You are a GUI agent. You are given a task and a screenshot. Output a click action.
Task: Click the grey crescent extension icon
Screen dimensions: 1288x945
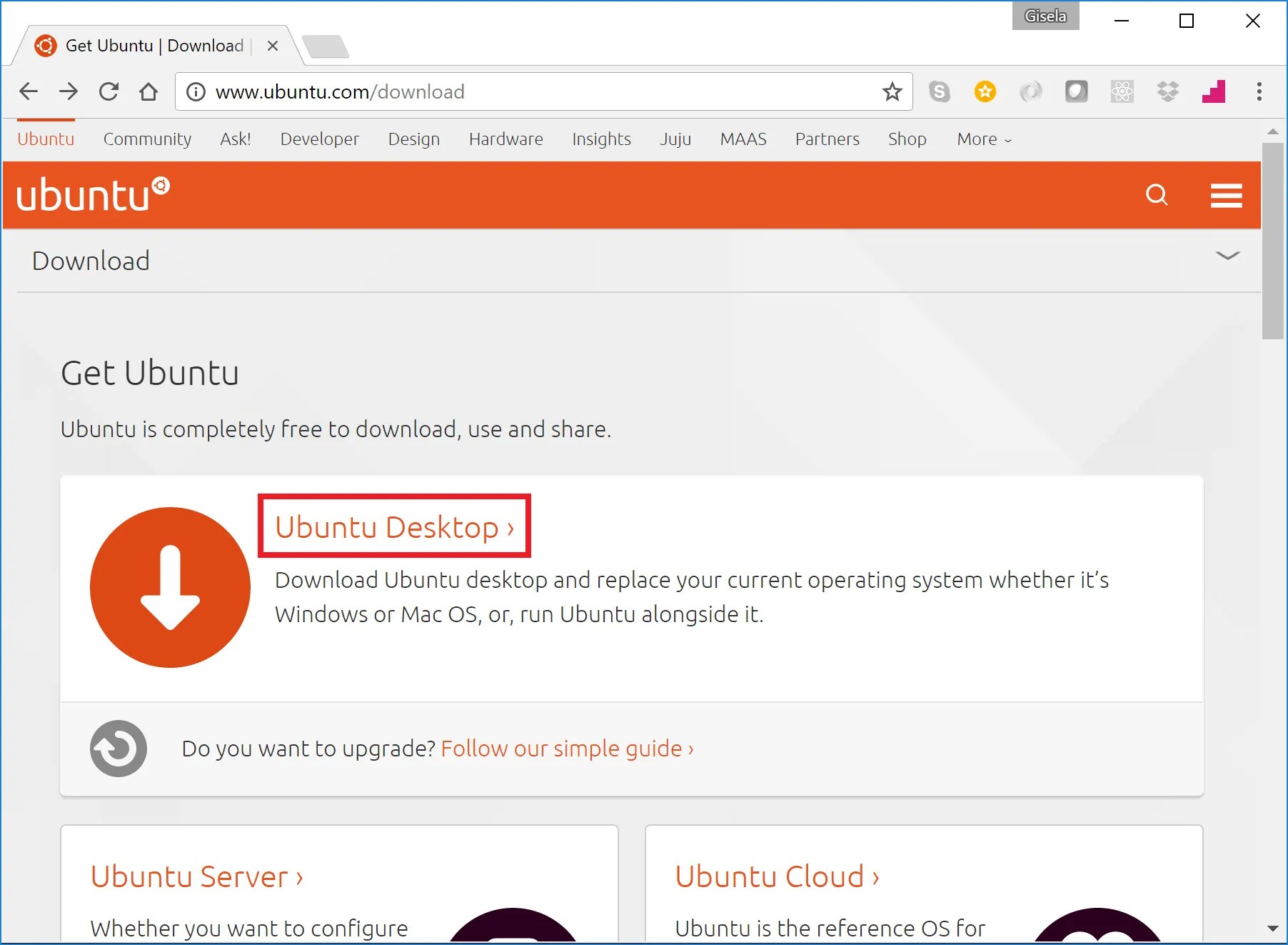tap(1031, 91)
